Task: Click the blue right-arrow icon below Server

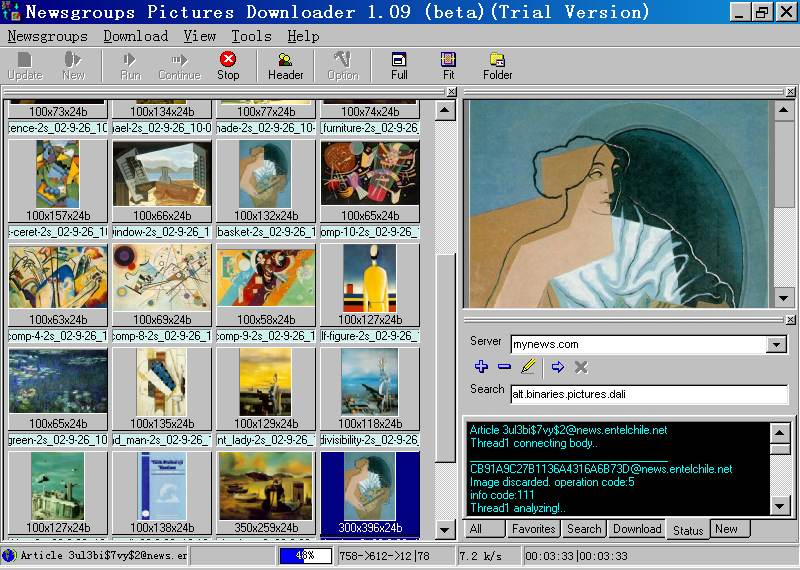Action: (x=558, y=367)
